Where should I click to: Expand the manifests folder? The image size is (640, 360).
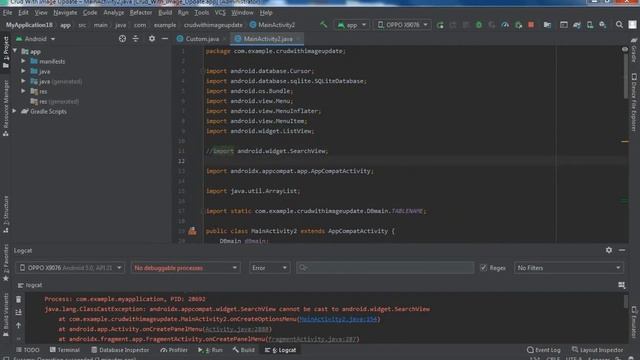click(x=23, y=61)
